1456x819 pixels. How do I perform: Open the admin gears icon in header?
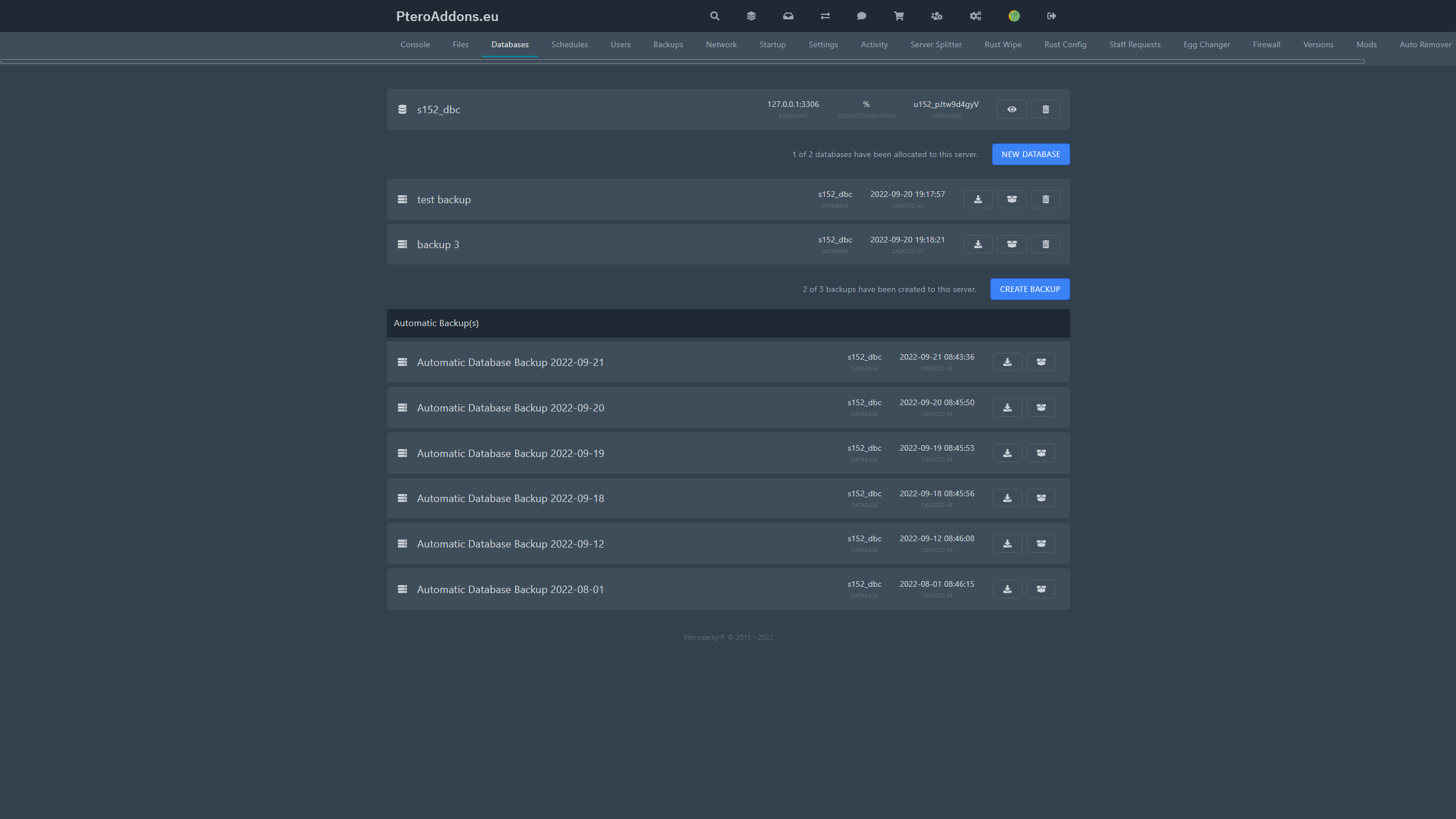pos(976,16)
